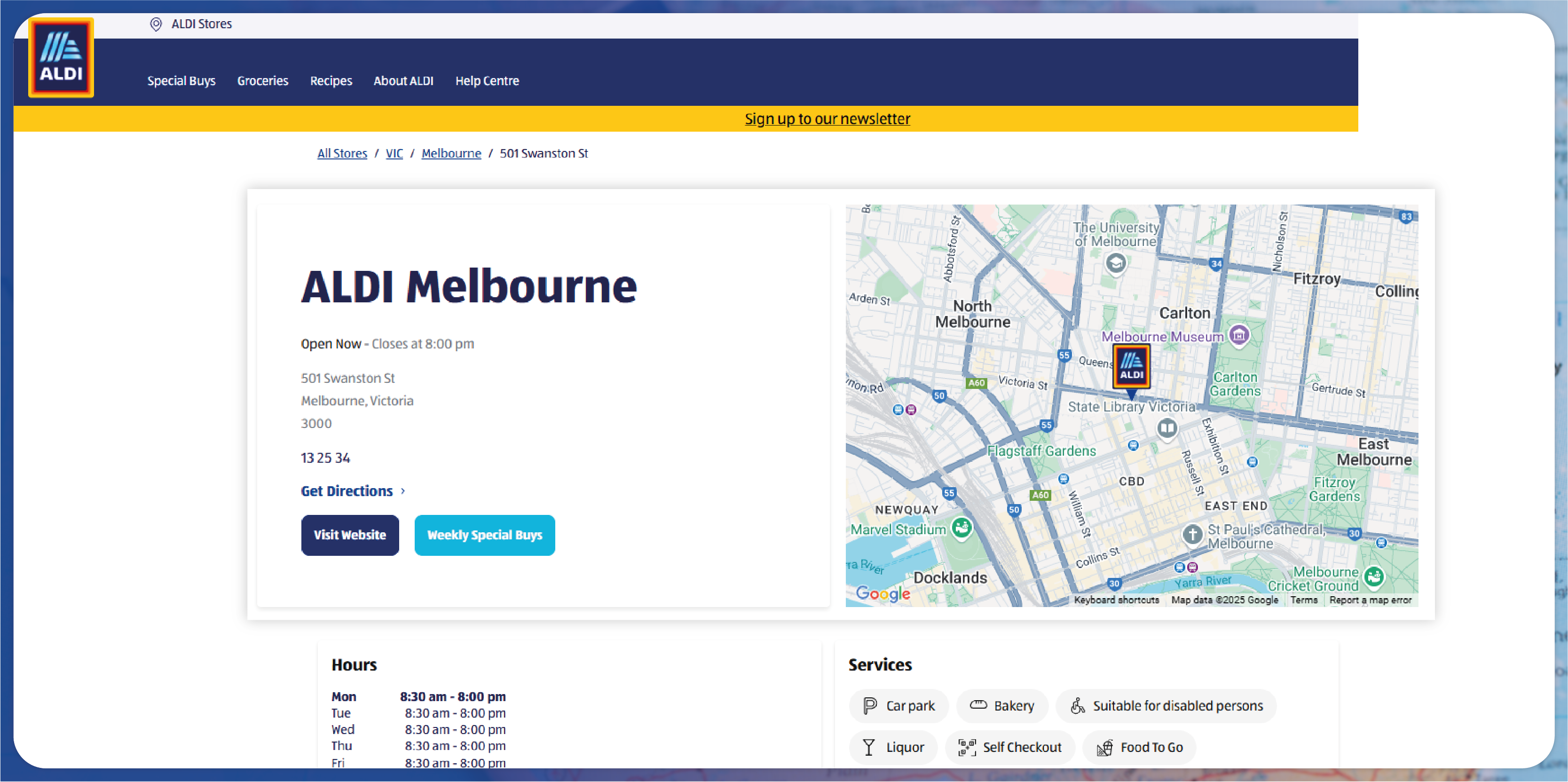Click Open Now closes at 8:00 pm text
The height and width of the screenshot is (782, 1568).
click(387, 344)
